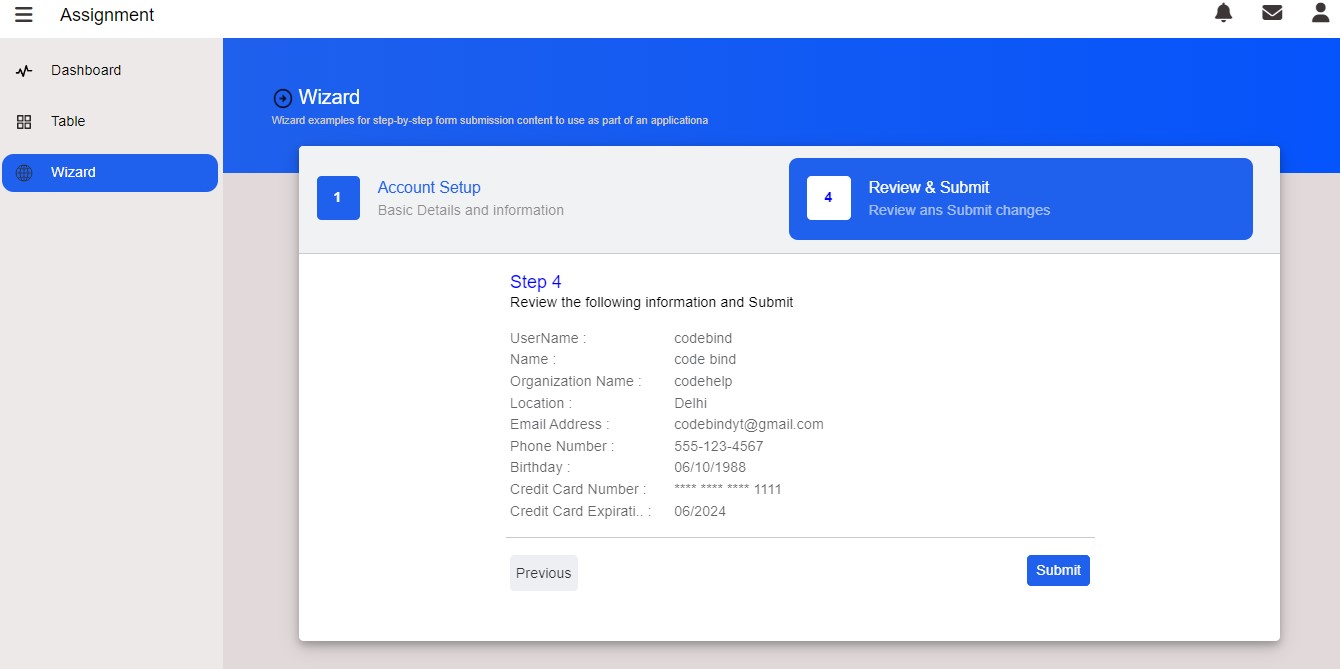
Task: Click the username value codebind
Action: click(x=703, y=338)
